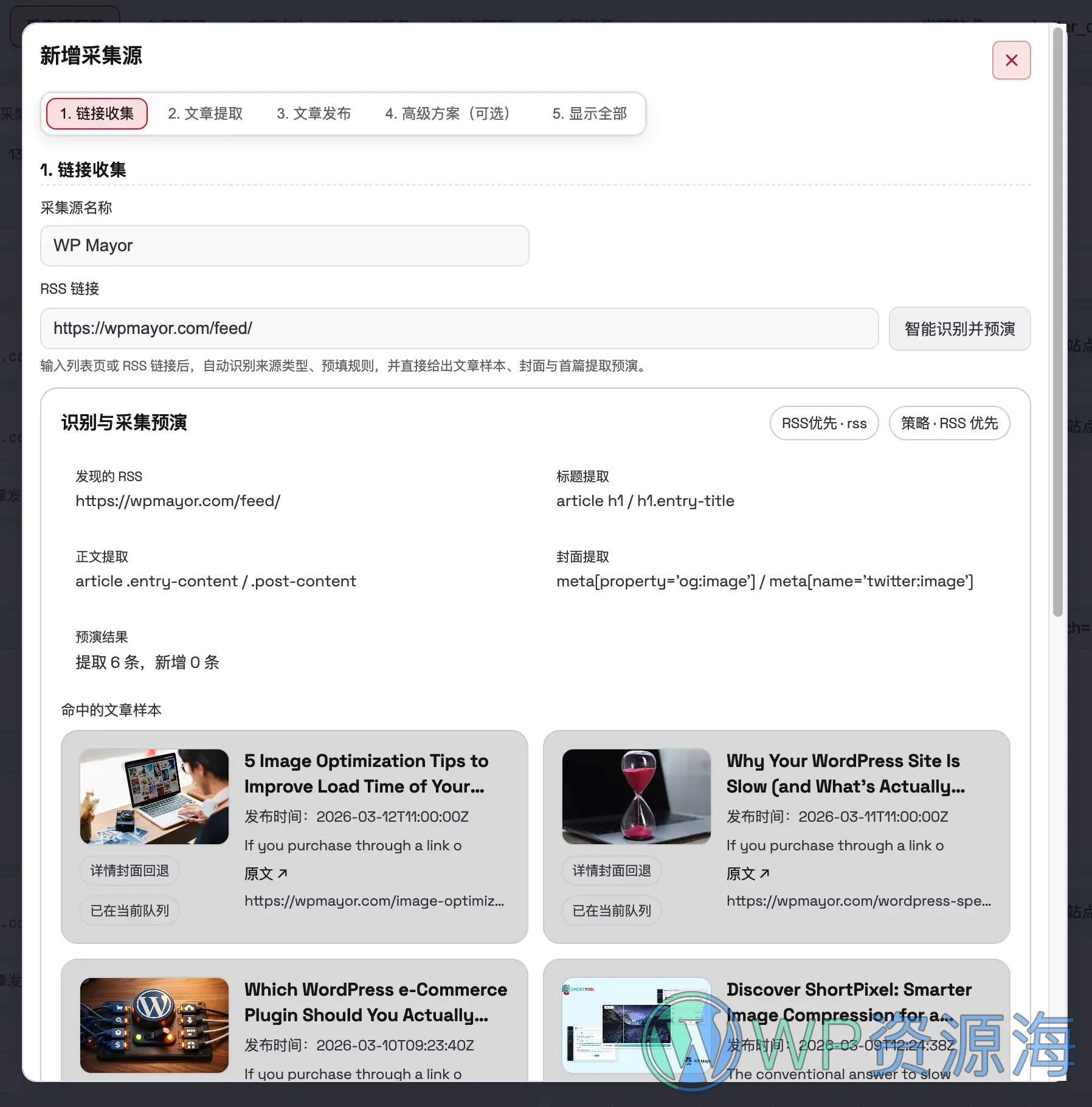Screen dimensions: 1092x1107
Task: Click the external-link arrow beside 原文
Action: tap(282, 872)
